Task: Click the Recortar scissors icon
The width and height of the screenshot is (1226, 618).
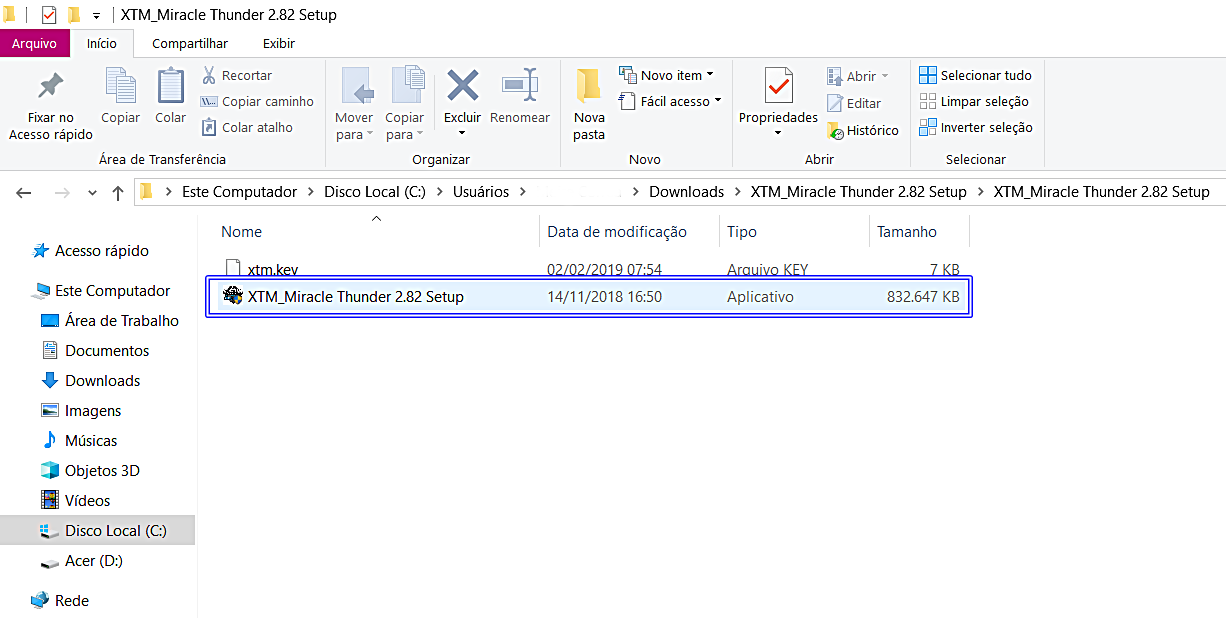Action: [x=209, y=75]
